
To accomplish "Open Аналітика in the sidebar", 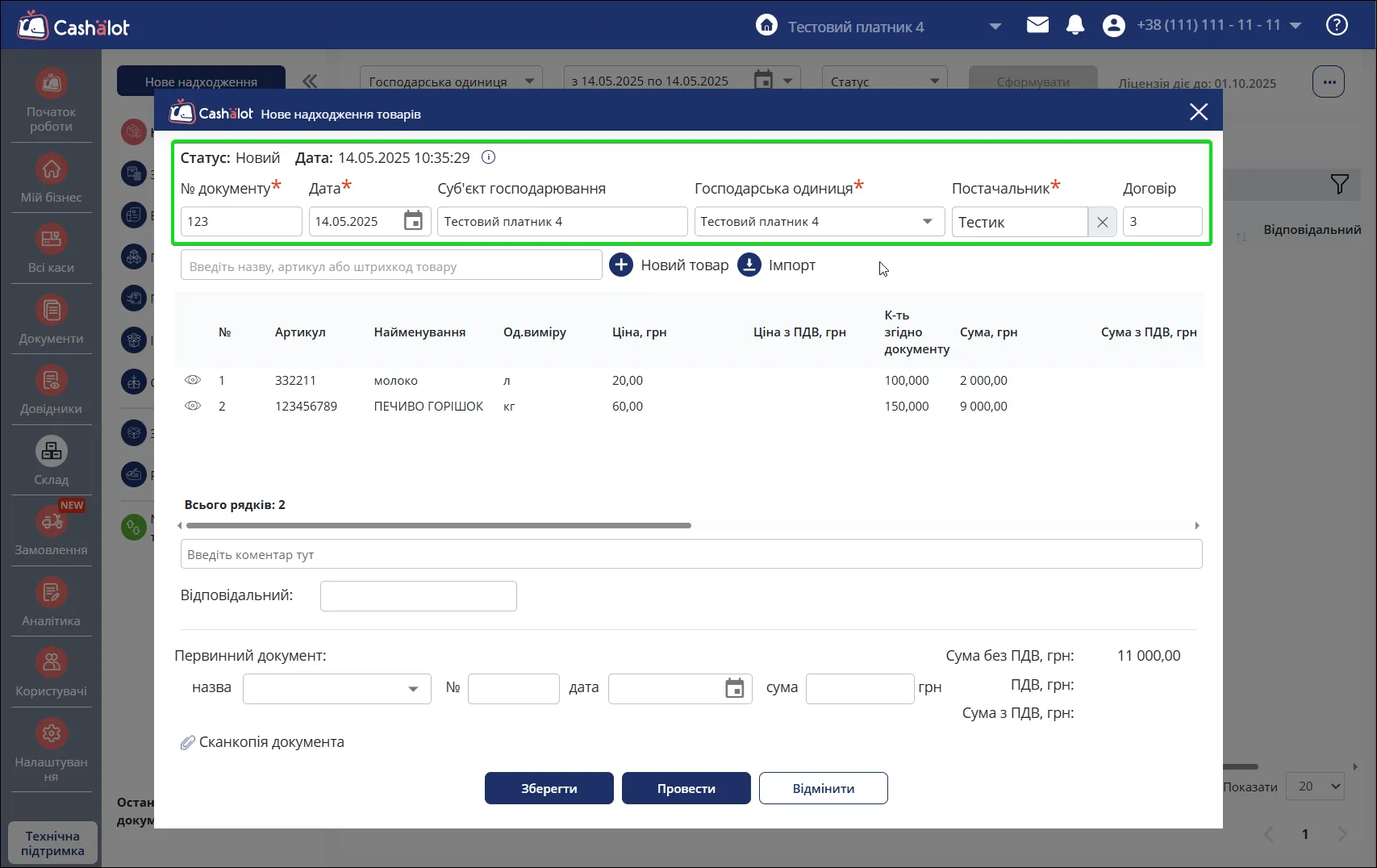I will click(x=51, y=602).
